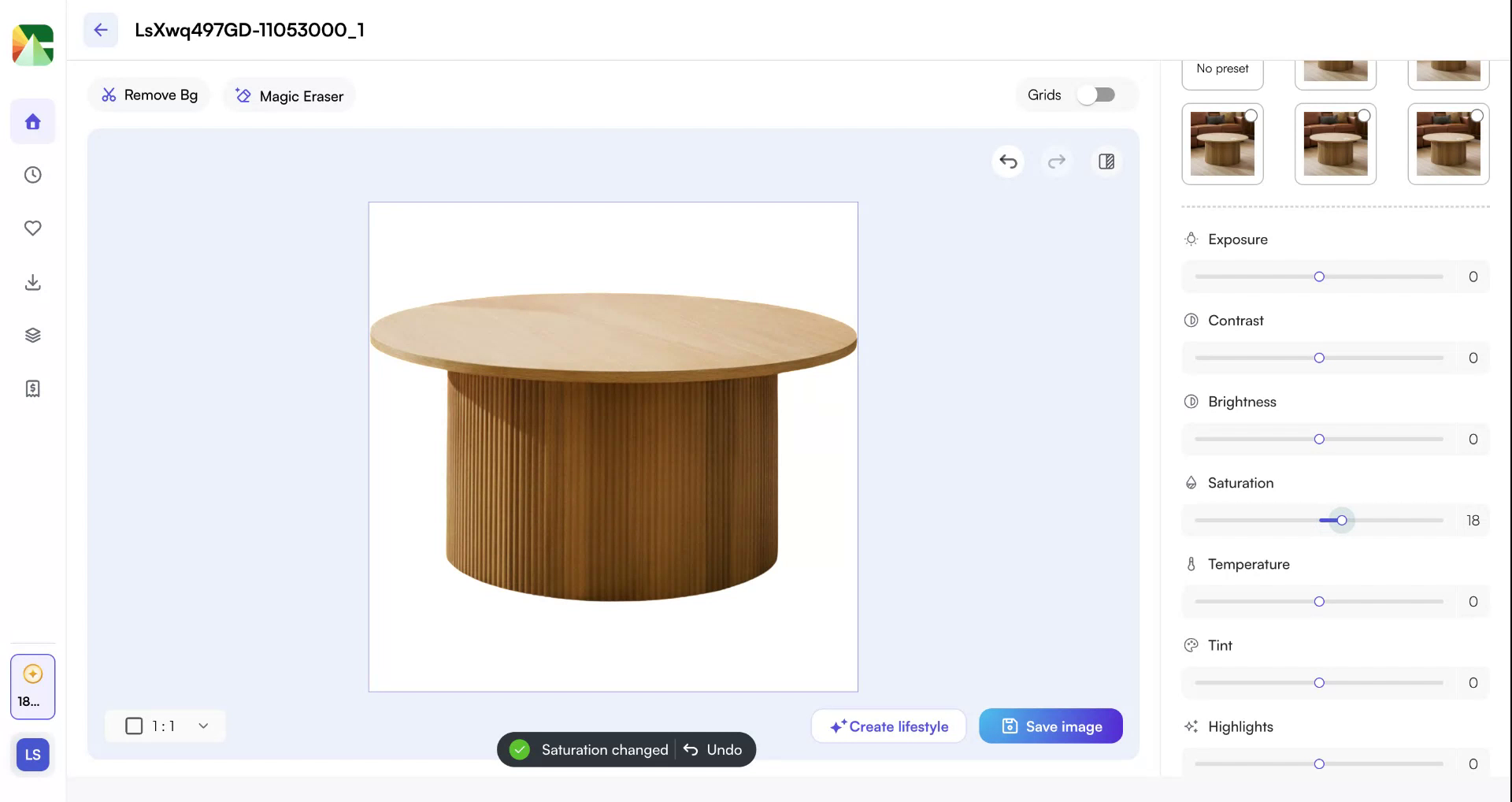1512x802 pixels.
Task: Open the Layers stack icon in sidebar
Action: click(x=32, y=334)
